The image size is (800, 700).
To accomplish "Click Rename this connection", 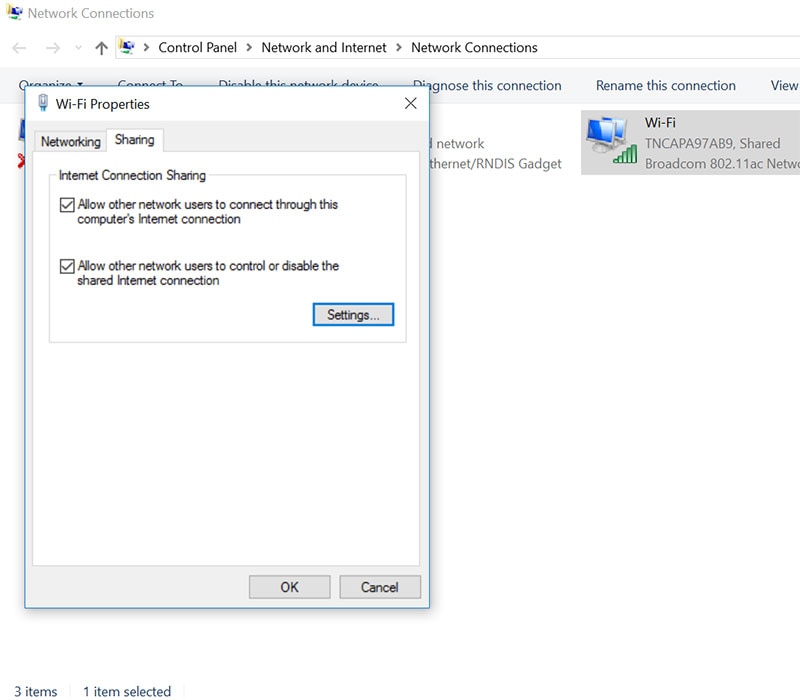I will tap(665, 86).
